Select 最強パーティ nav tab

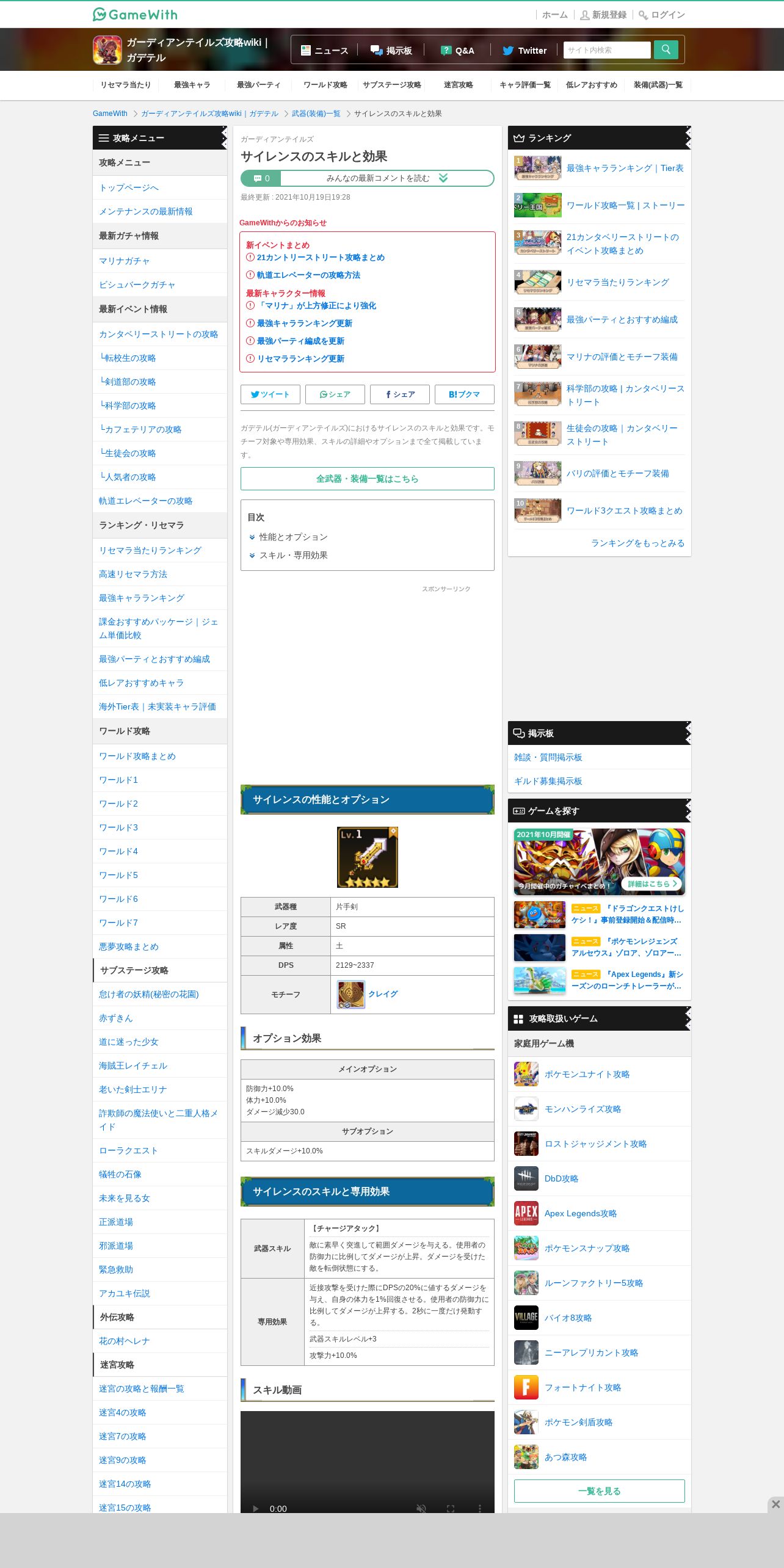pos(259,85)
